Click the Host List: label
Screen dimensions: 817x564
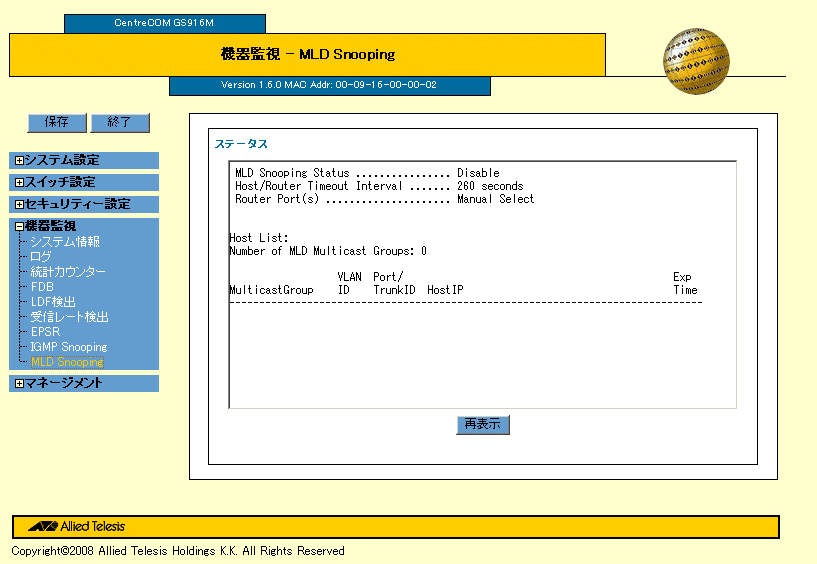tap(259, 238)
